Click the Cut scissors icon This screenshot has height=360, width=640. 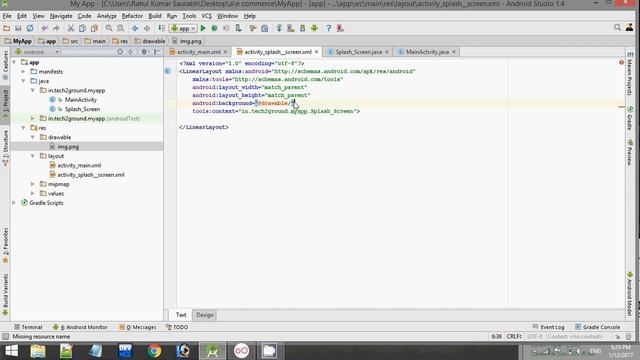(71, 28)
